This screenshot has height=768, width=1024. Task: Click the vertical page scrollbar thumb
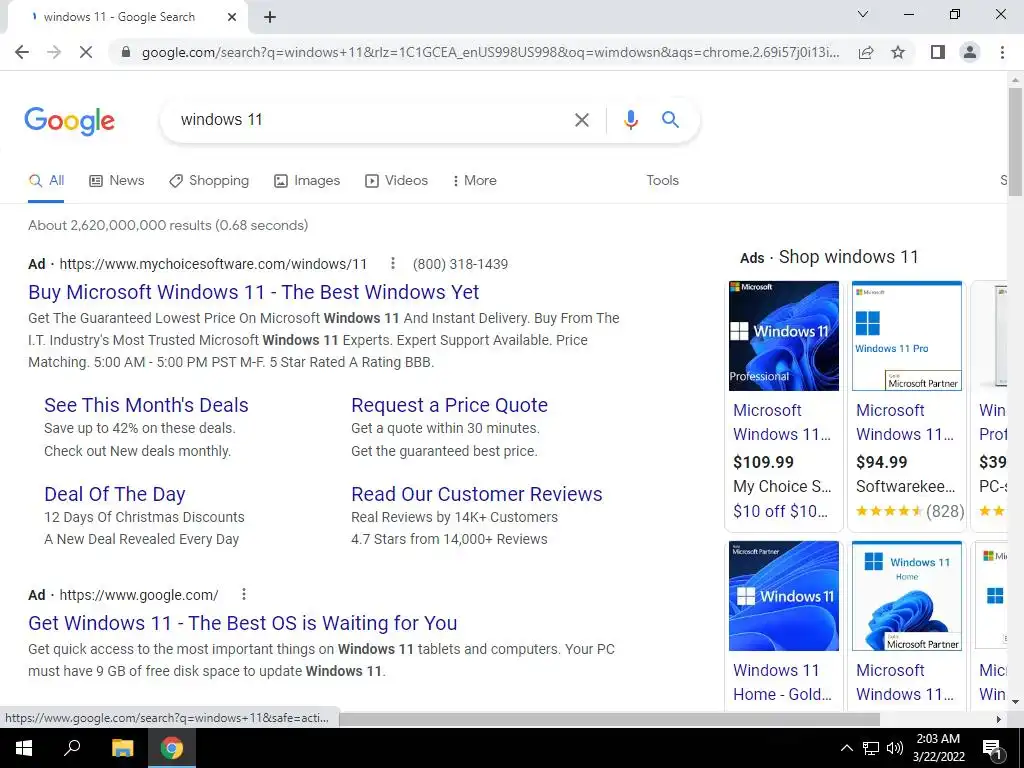[1015, 140]
